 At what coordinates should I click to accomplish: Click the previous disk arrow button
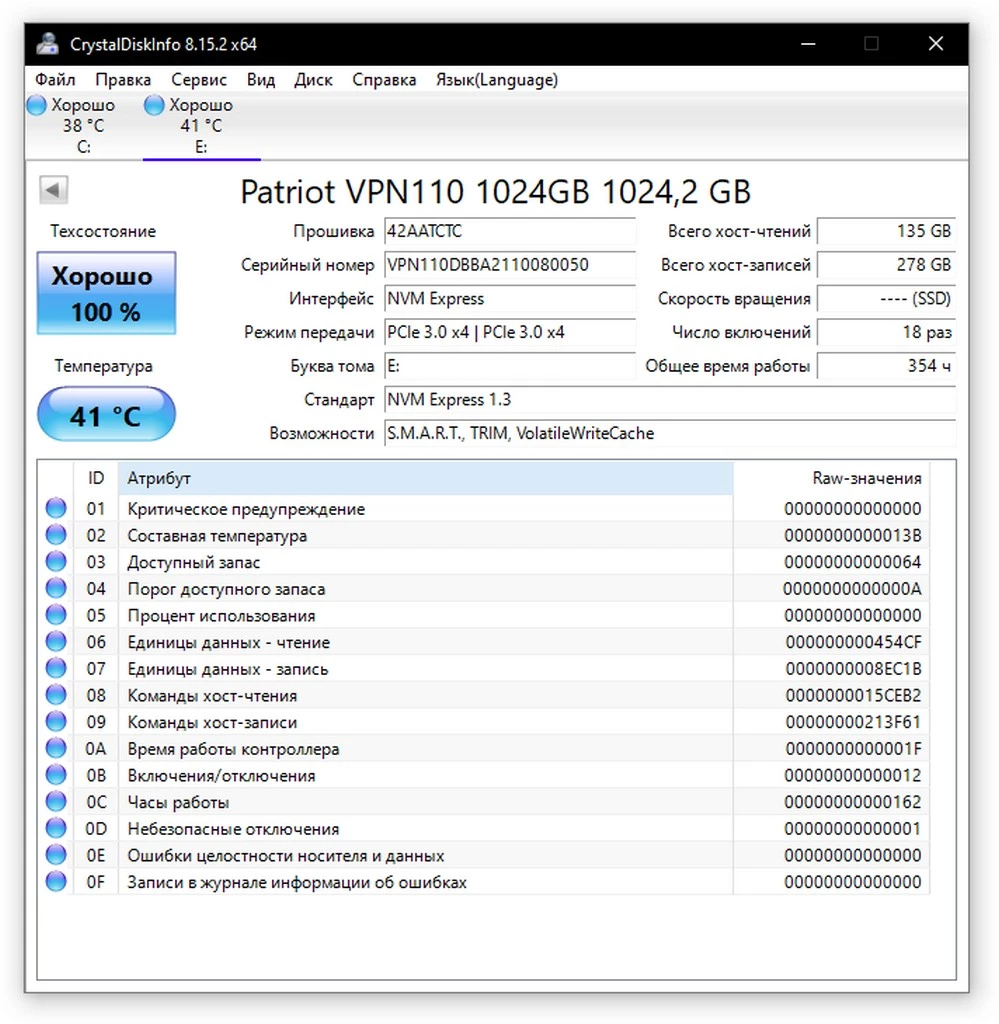(54, 190)
